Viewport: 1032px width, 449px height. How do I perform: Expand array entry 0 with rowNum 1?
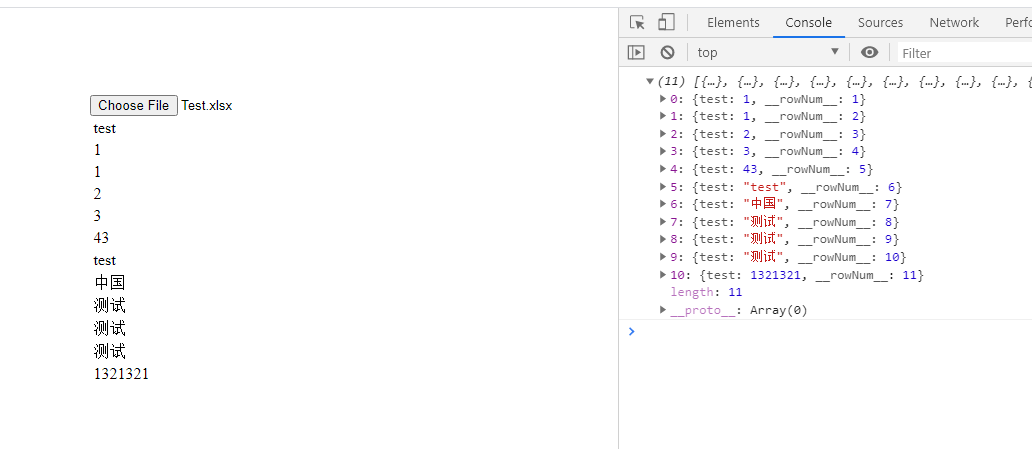[x=663, y=99]
